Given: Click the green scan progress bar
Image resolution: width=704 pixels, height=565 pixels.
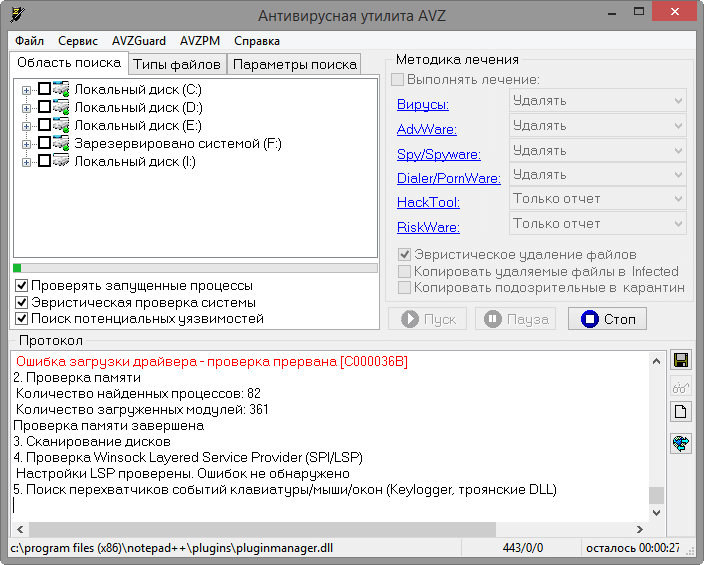Looking at the screenshot, I should click(195, 268).
